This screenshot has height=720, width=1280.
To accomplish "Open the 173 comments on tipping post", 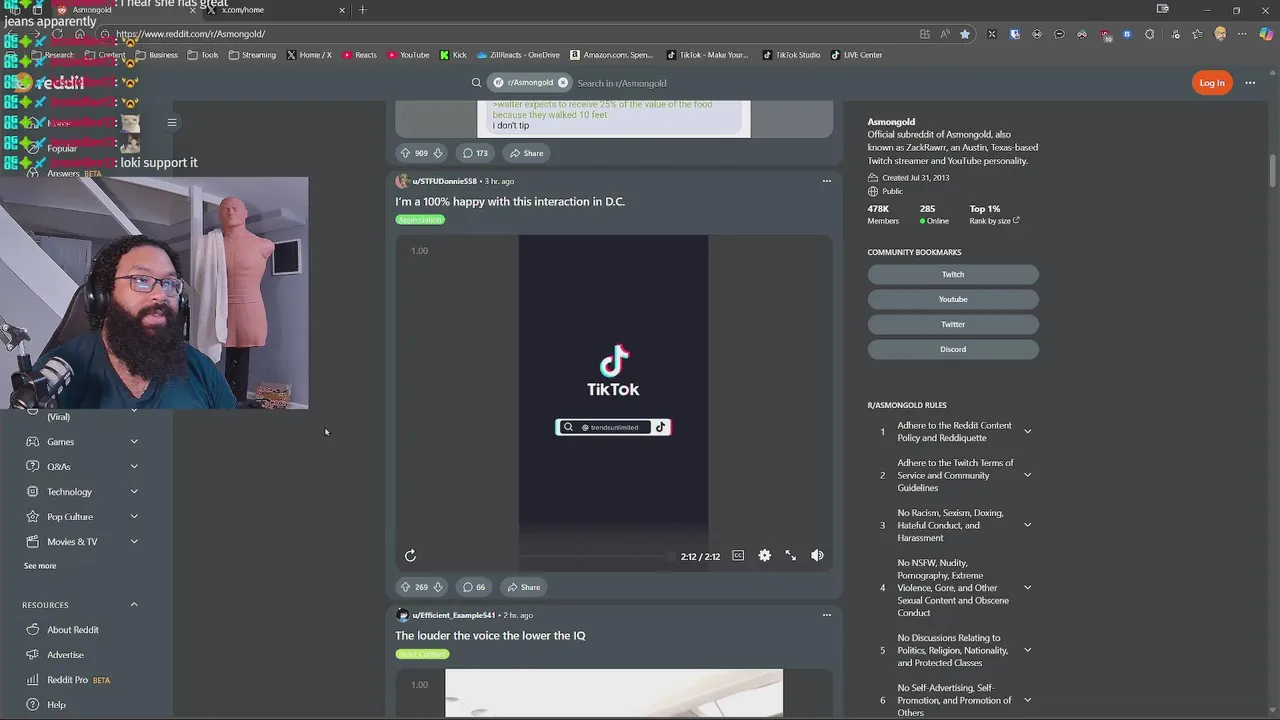I will pos(475,153).
